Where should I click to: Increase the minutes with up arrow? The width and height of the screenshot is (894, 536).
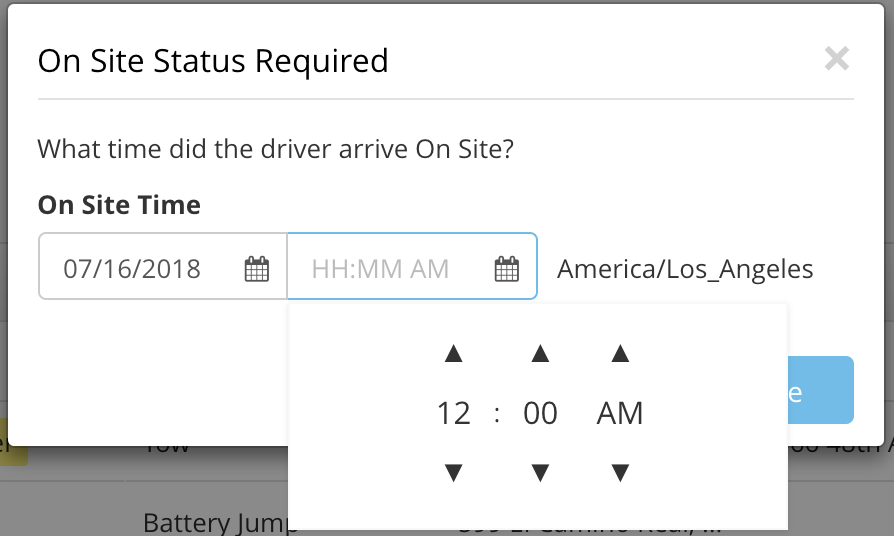click(540, 354)
